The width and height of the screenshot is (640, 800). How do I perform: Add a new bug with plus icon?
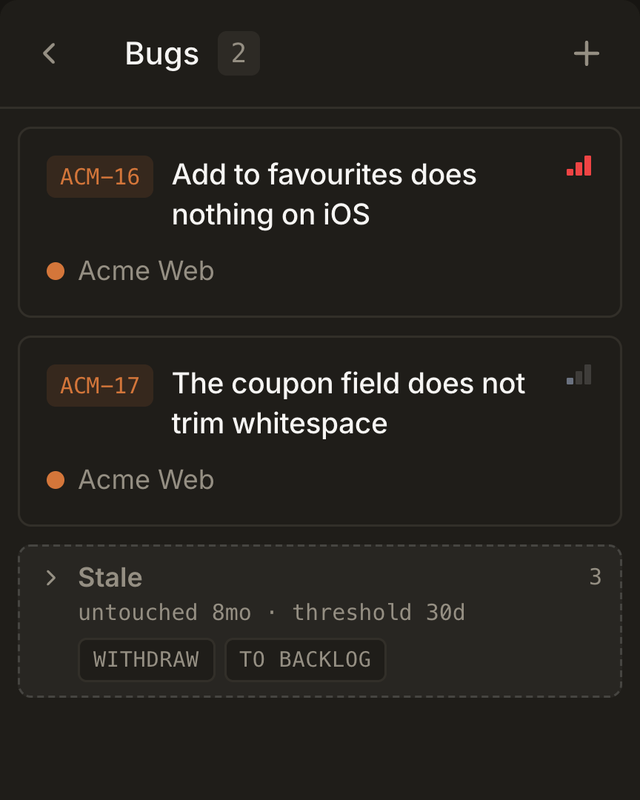(586, 54)
